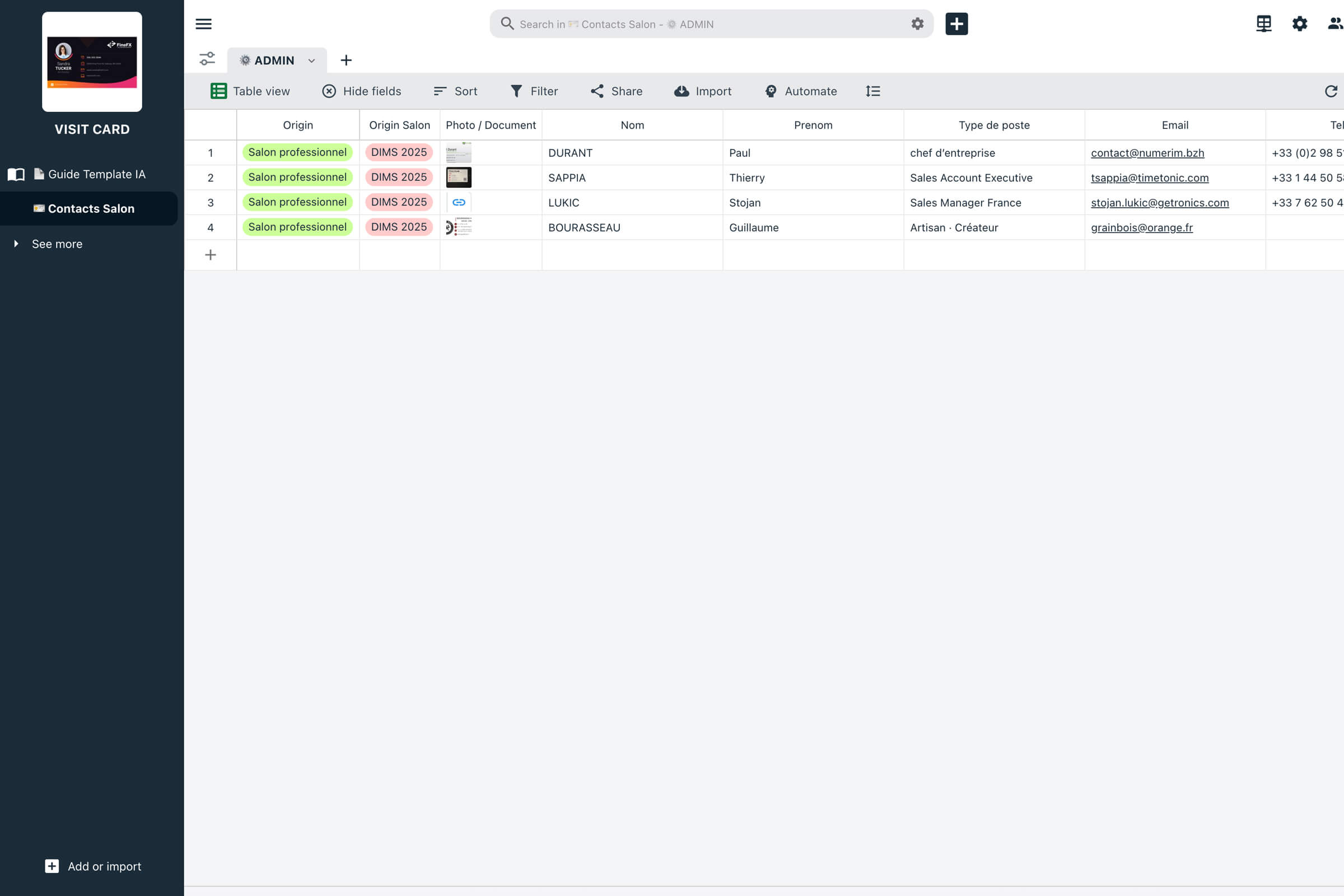Image resolution: width=1344 pixels, height=896 pixels.
Task: Open the table layout icon top right
Action: click(1263, 24)
